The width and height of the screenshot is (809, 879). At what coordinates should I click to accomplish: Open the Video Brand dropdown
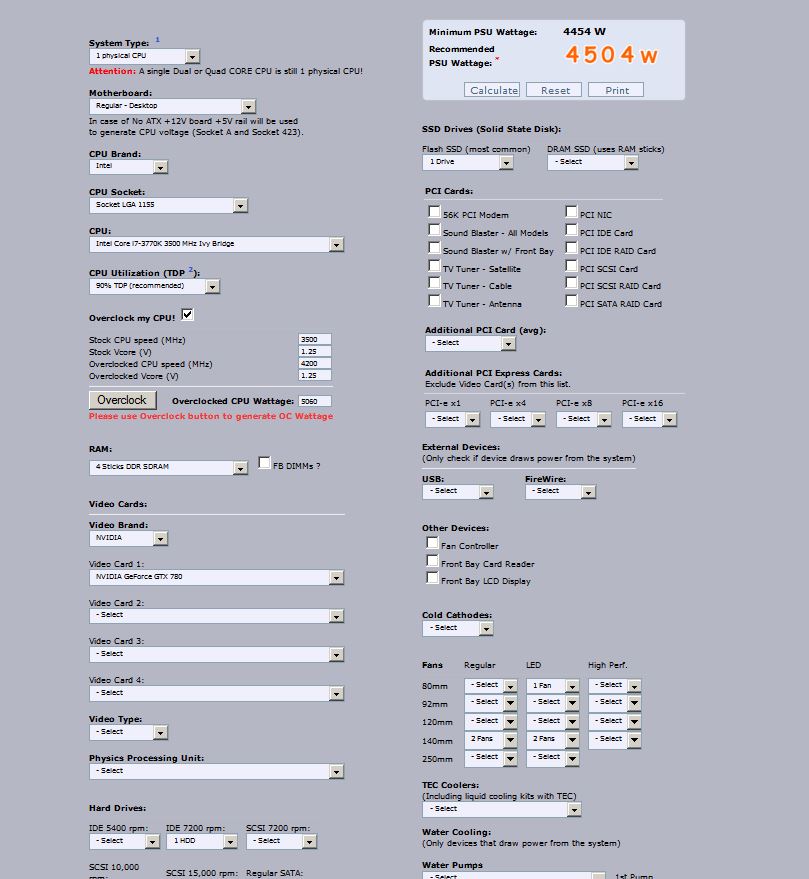128,538
